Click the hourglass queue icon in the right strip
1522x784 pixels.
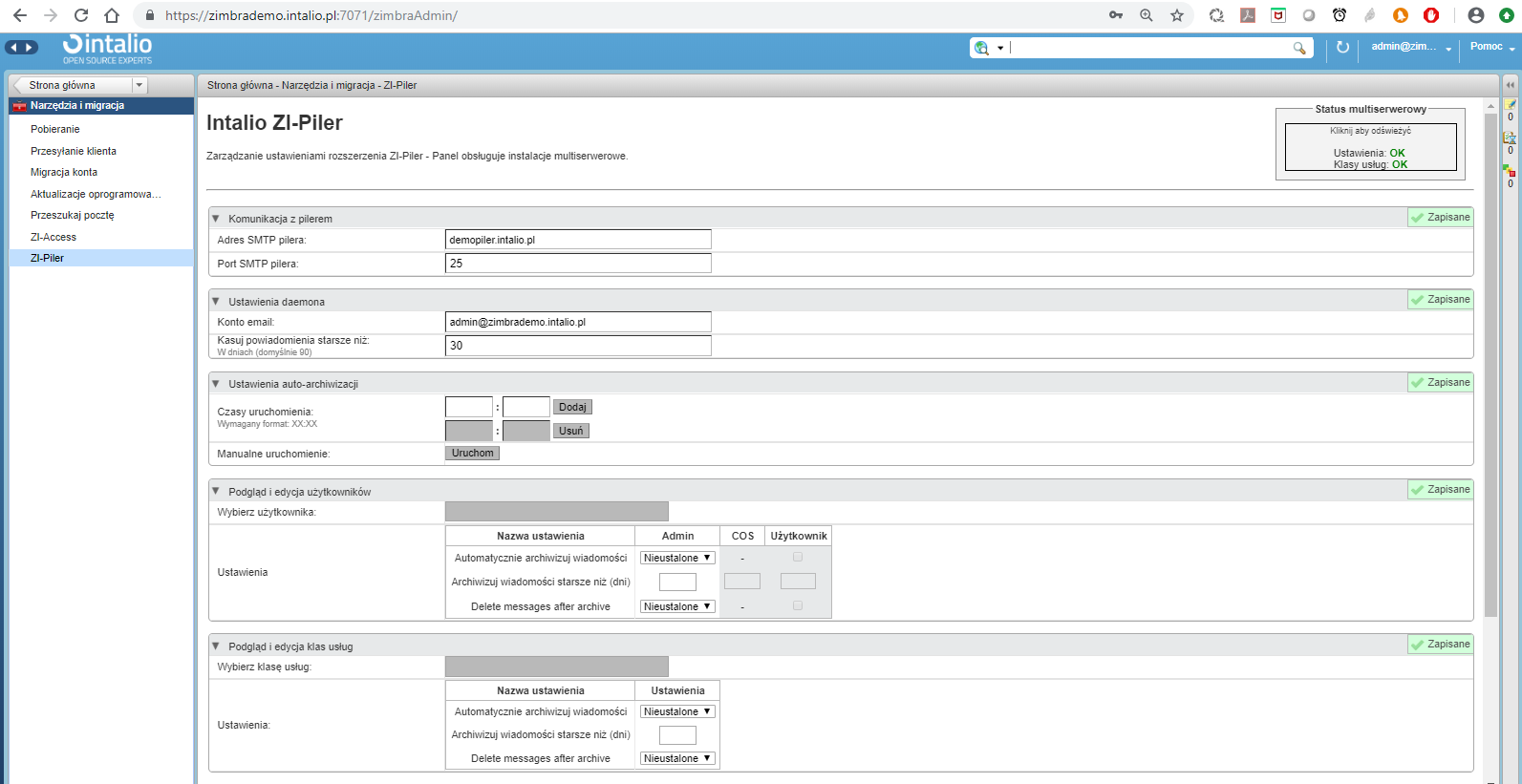[x=1511, y=138]
